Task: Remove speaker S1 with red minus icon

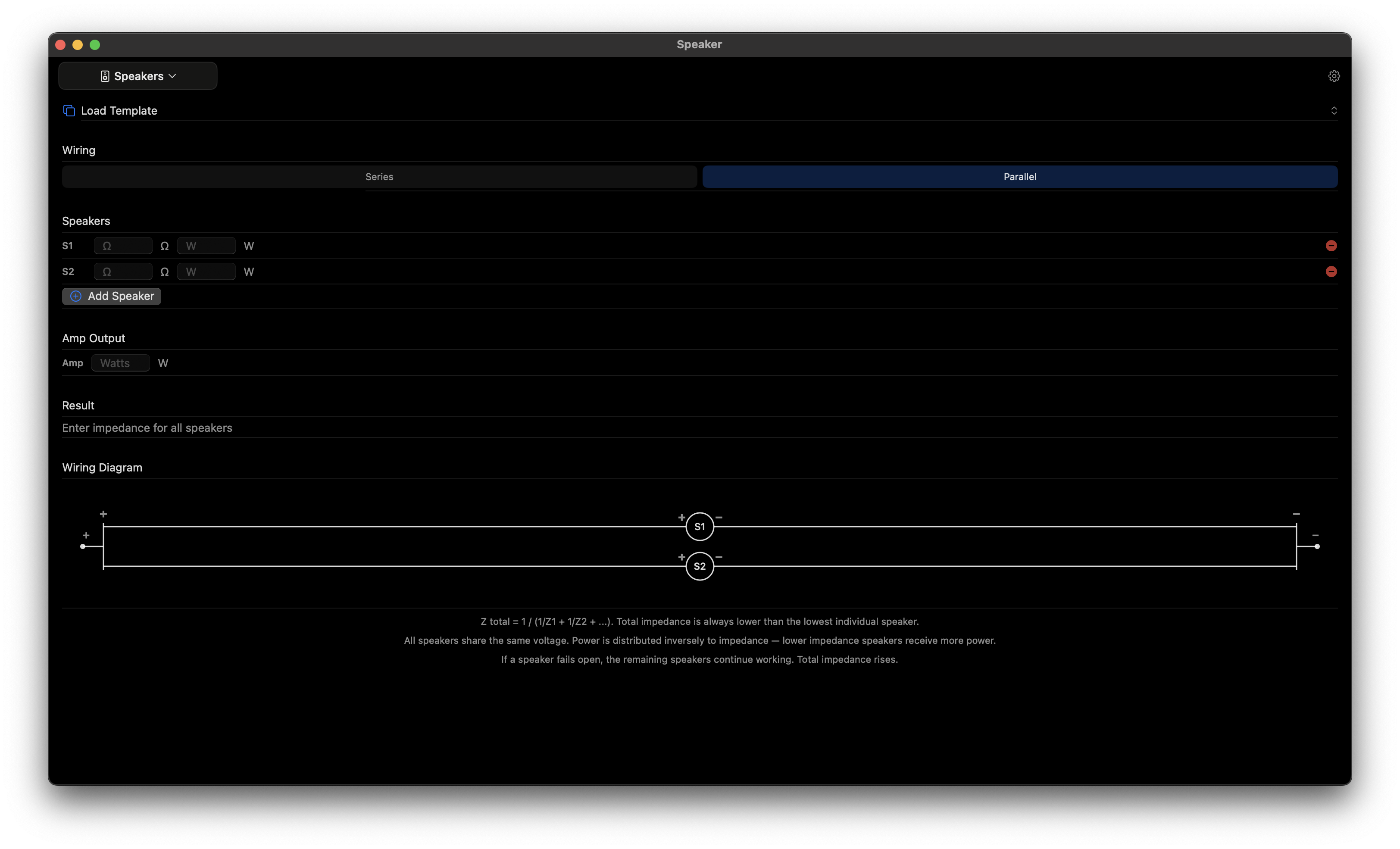Action: click(1331, 246)
